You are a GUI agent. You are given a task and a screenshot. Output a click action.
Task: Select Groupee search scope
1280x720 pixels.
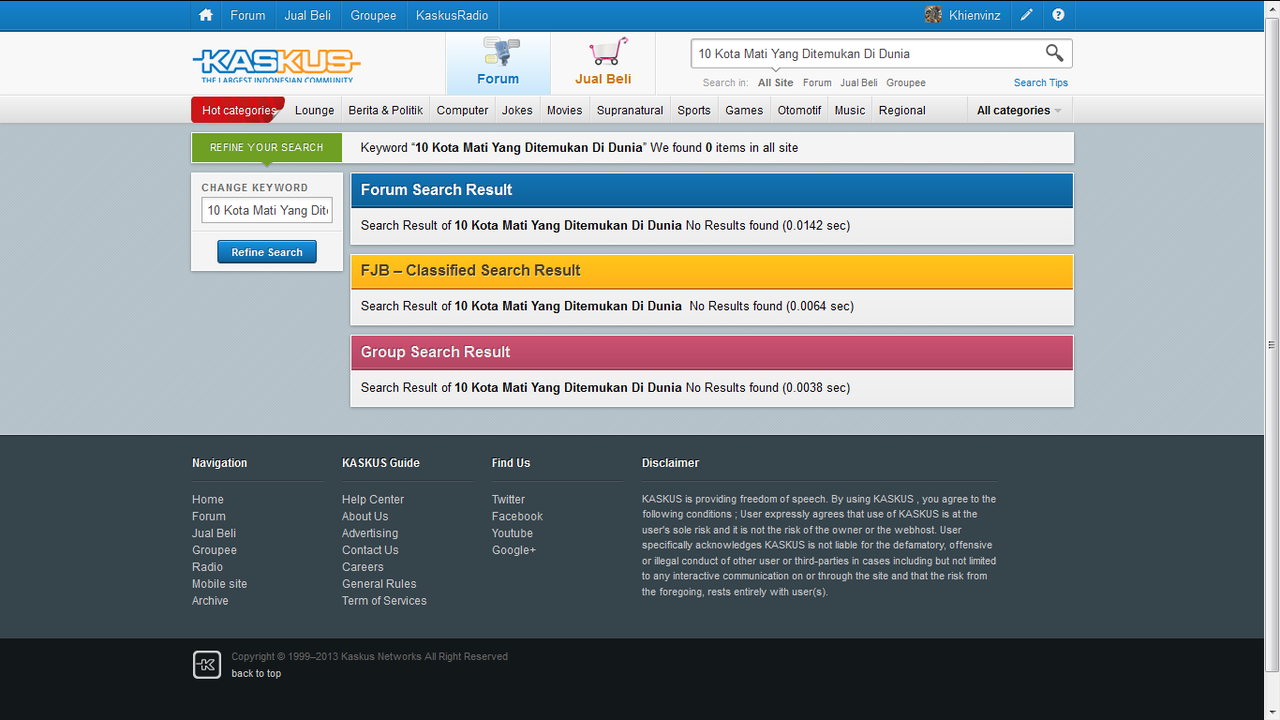(906, 83)
